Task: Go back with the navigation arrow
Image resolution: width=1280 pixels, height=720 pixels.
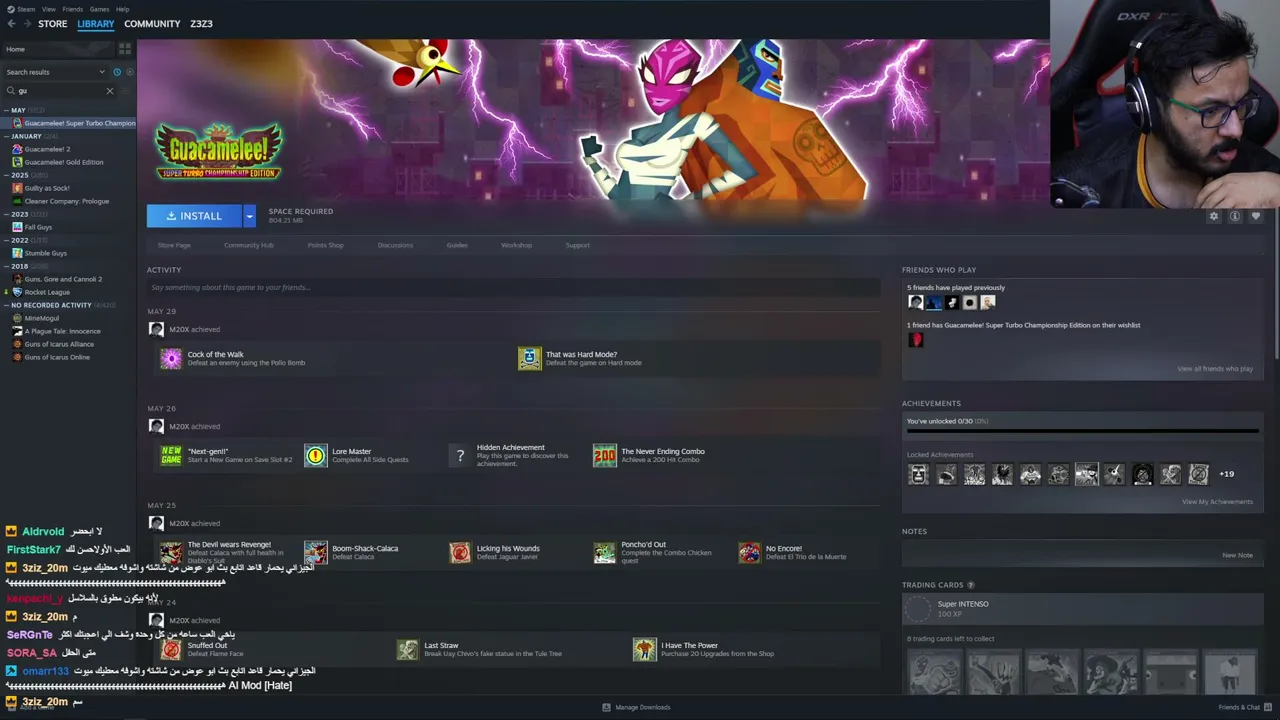Action: click(11, 24)
